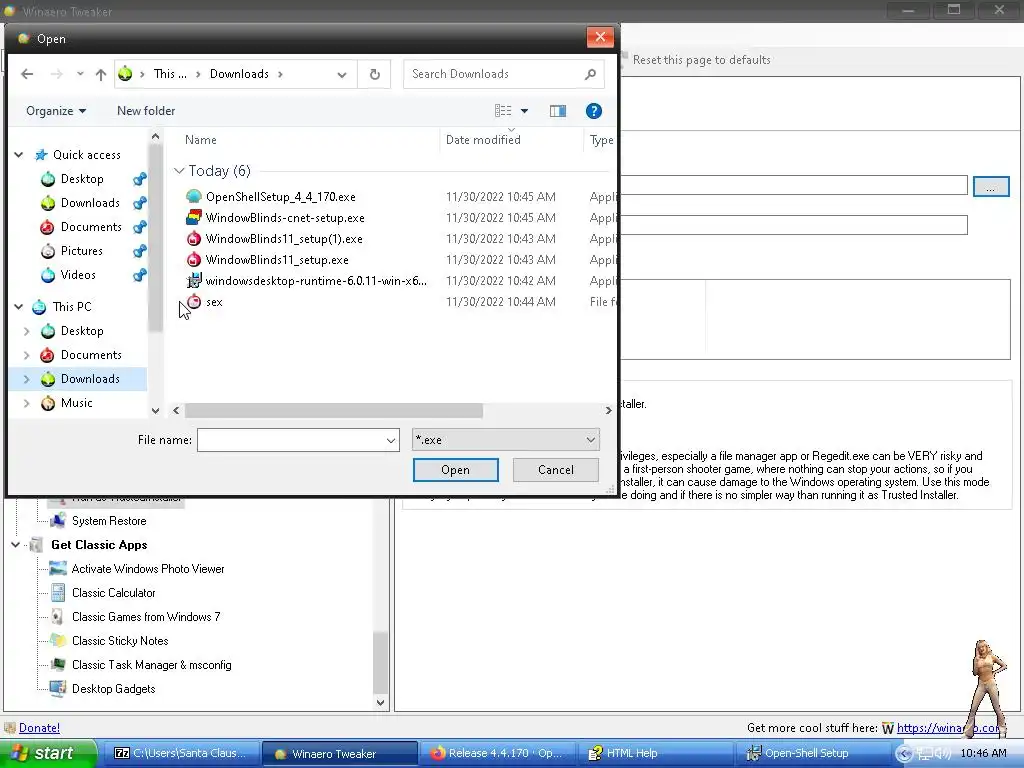This screenshot has width=1024, height=768.
Task: Click the change view icon
Action: point(503,111)
